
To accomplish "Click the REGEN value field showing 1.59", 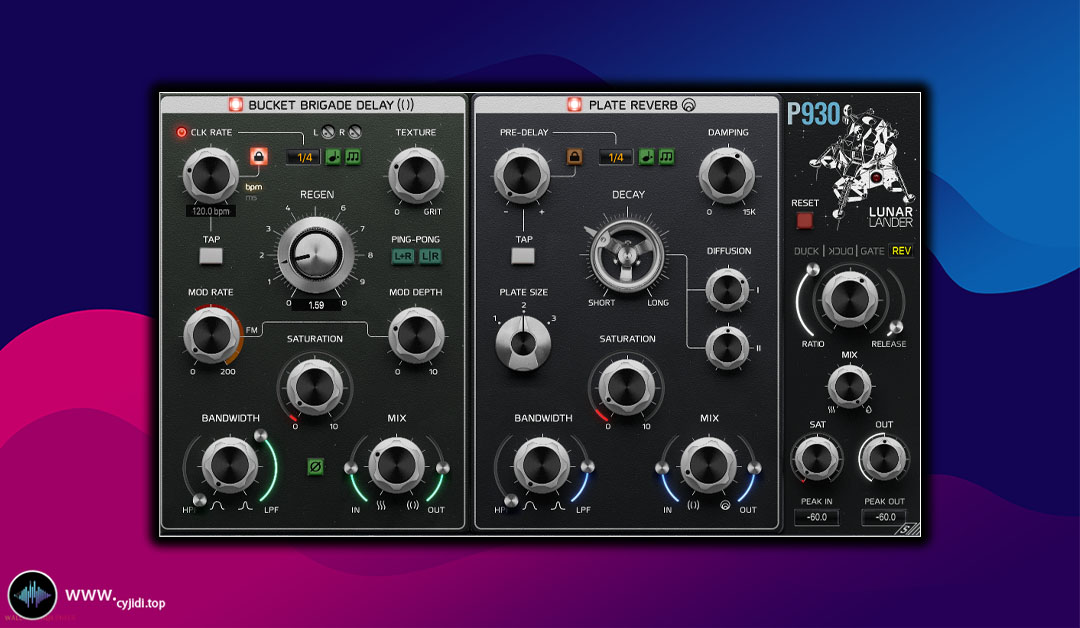I will coord(316,305).
